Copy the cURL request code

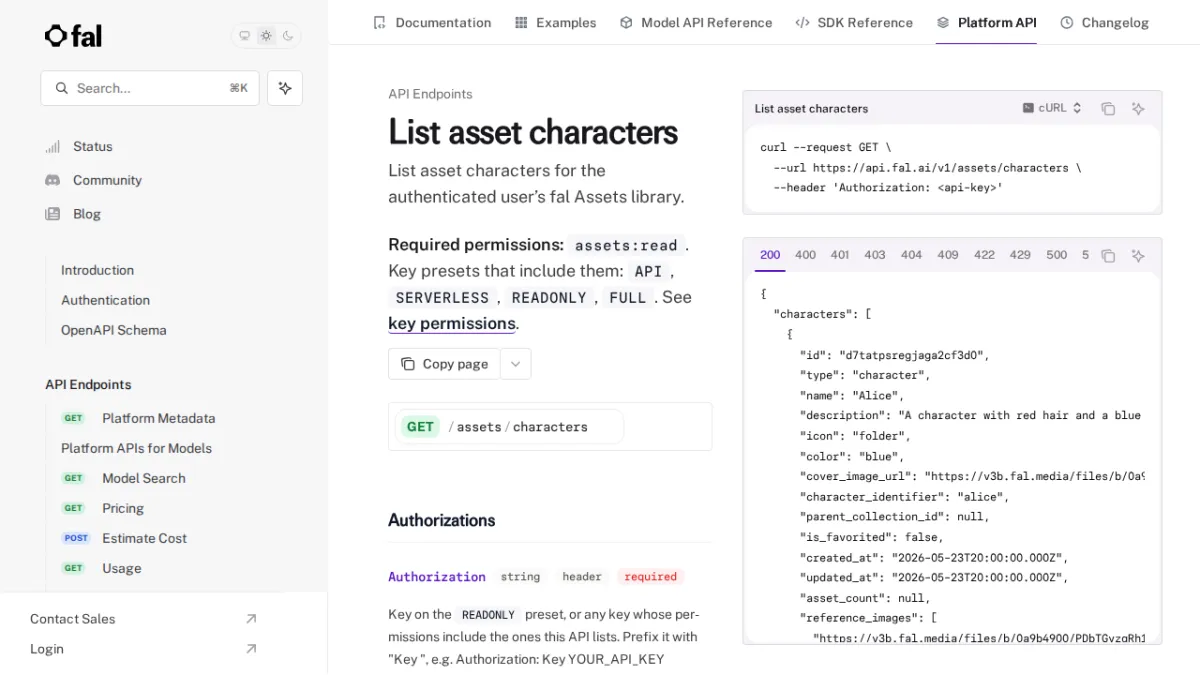(1108, 108)
